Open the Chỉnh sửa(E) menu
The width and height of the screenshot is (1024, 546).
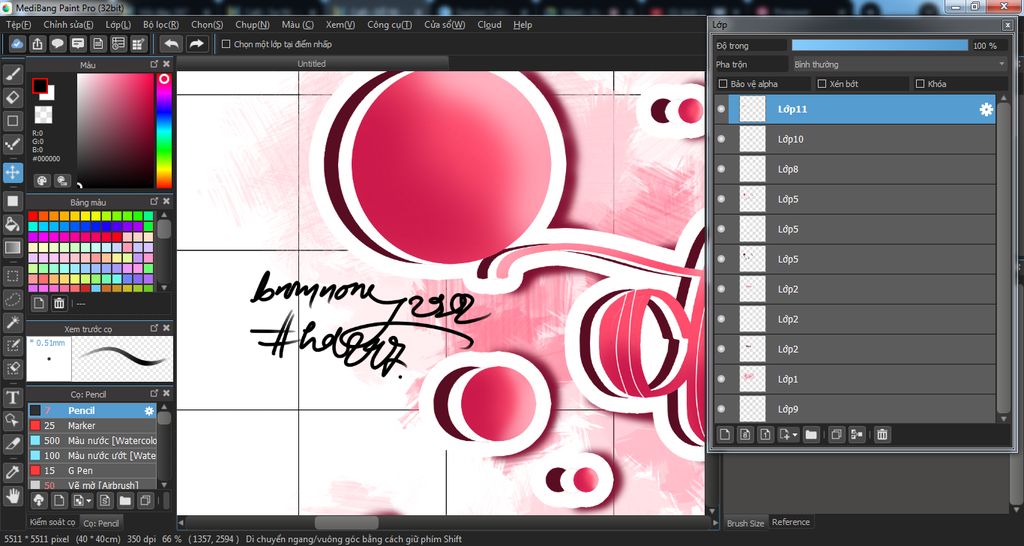(69, 25)
